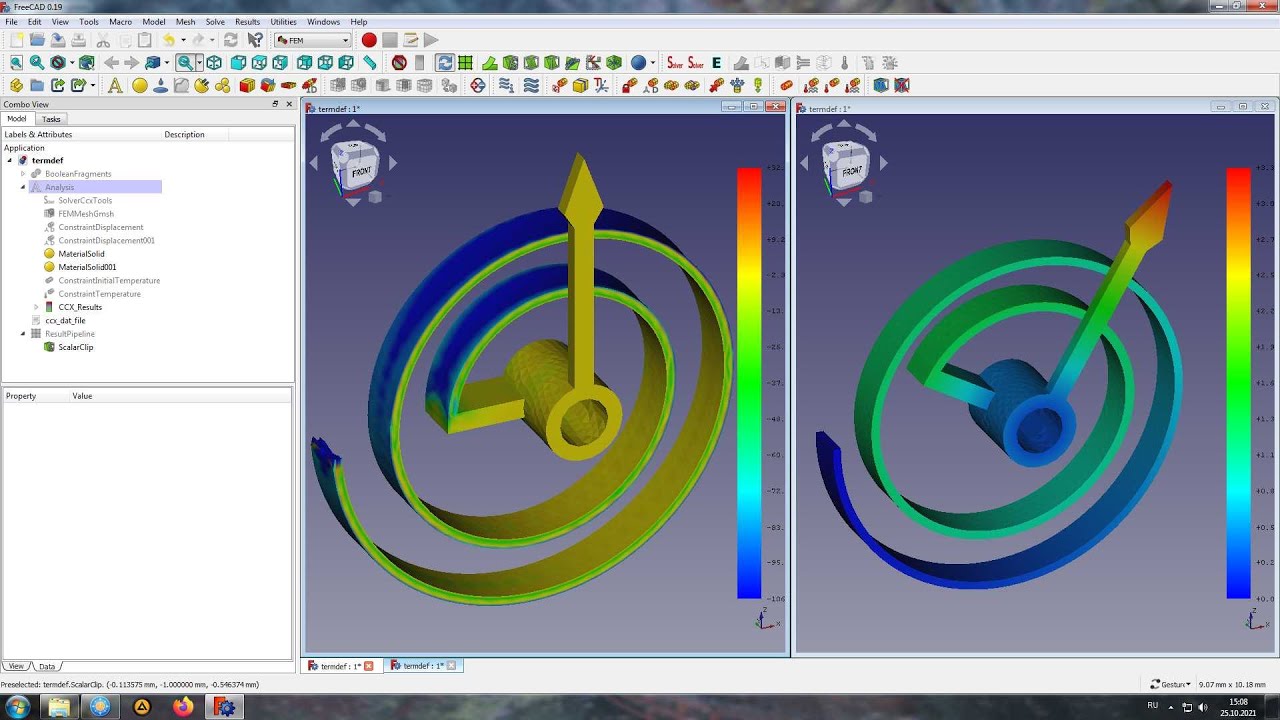The width and height of the screenshot is (1280, 720).
Task: Collapse the ResultPipeline tree node
Action: (23, 334)
